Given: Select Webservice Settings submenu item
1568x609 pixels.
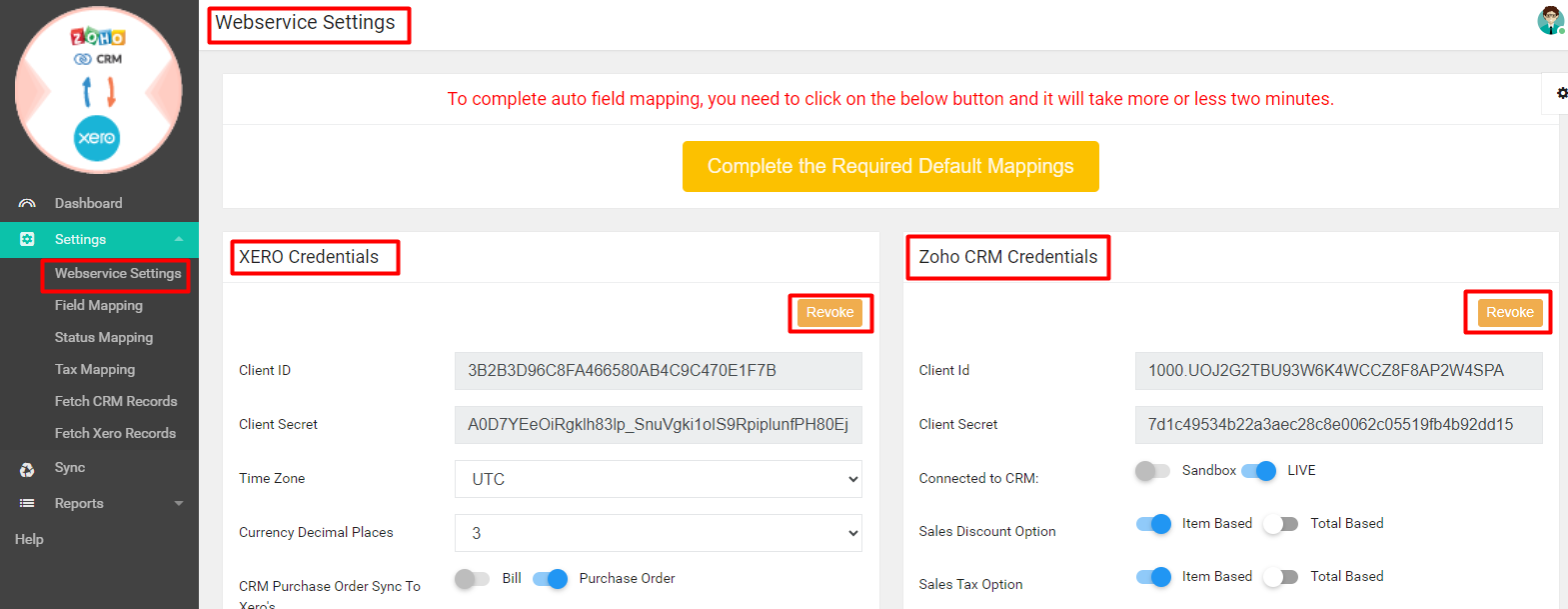Looking at the screenshot, I should (118, 273).
